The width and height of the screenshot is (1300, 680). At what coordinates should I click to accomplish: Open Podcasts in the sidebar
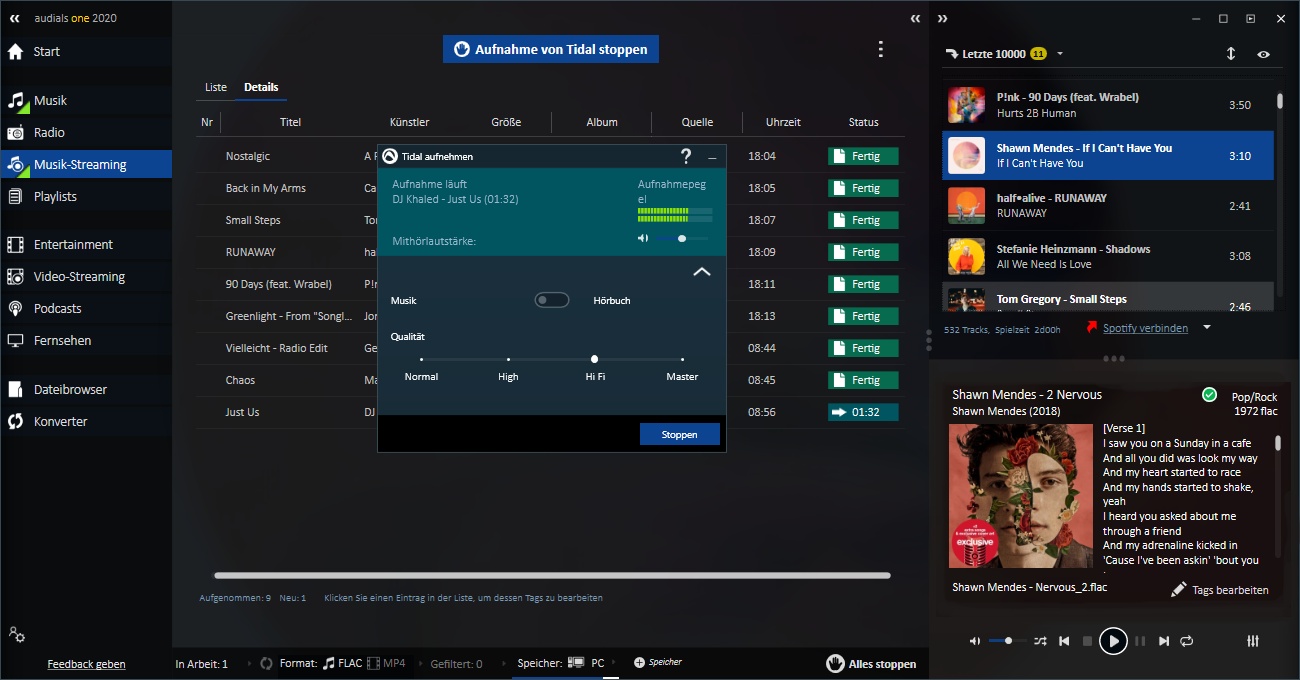pyautogui.click(x=57, y=308)
